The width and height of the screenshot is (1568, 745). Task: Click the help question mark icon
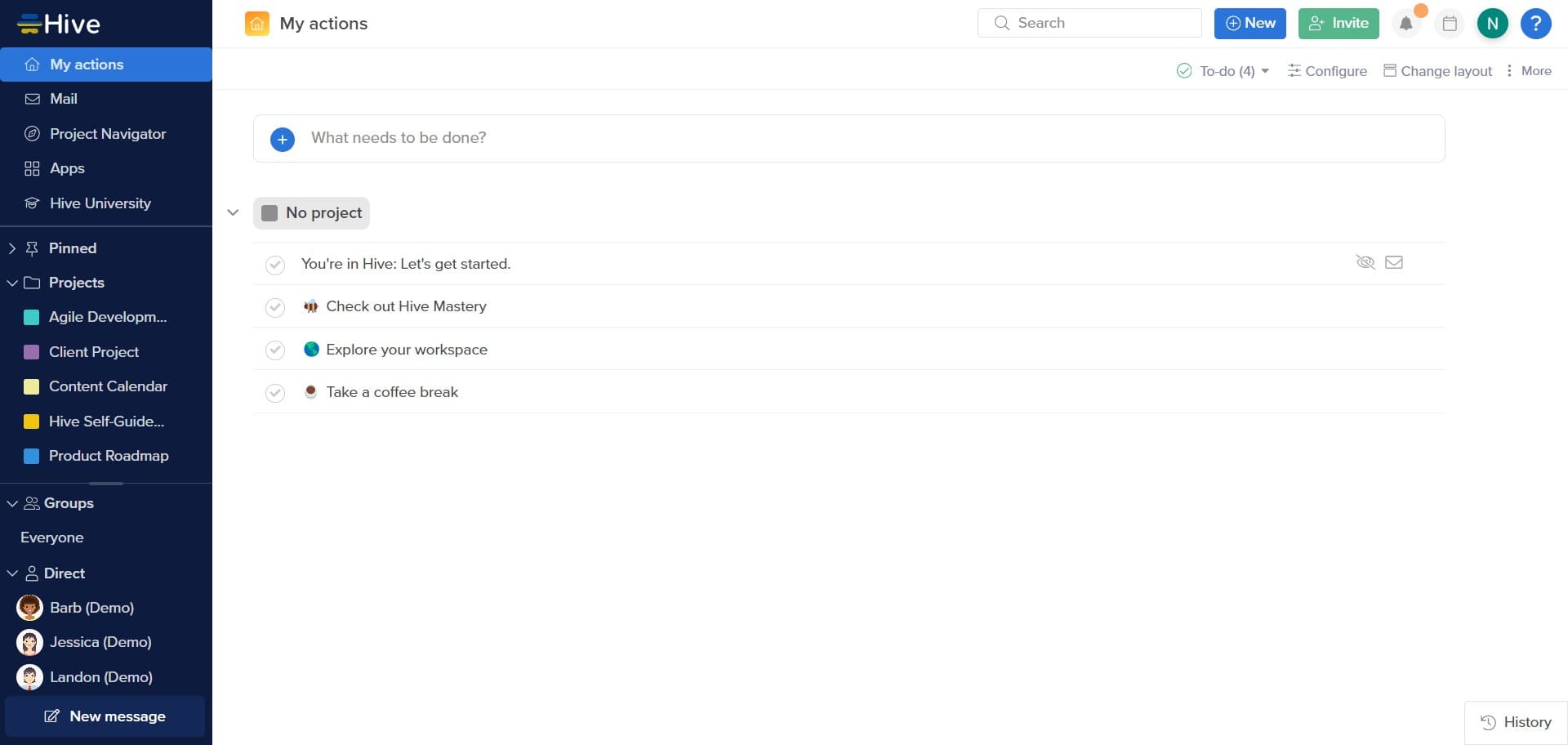tap(1535, 24)
